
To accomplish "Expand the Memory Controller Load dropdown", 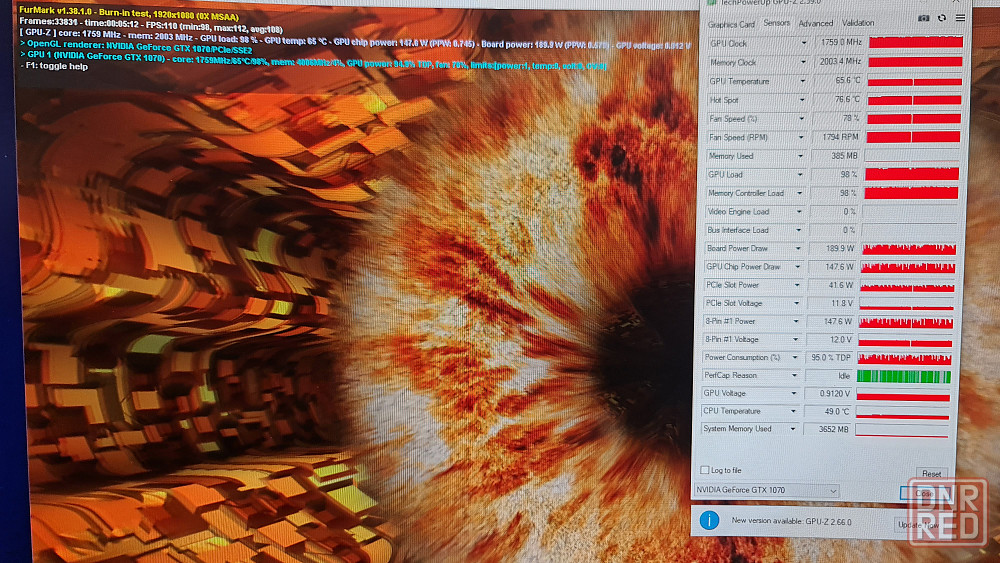I will pos(799,193).
